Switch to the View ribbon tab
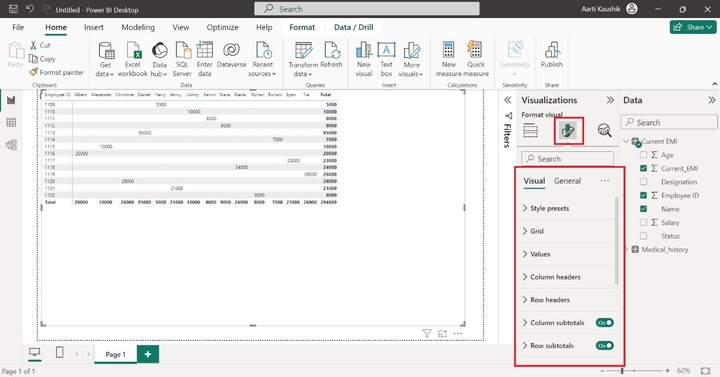The height and width of the screenshot is (377, 720). tap(180, 27)
